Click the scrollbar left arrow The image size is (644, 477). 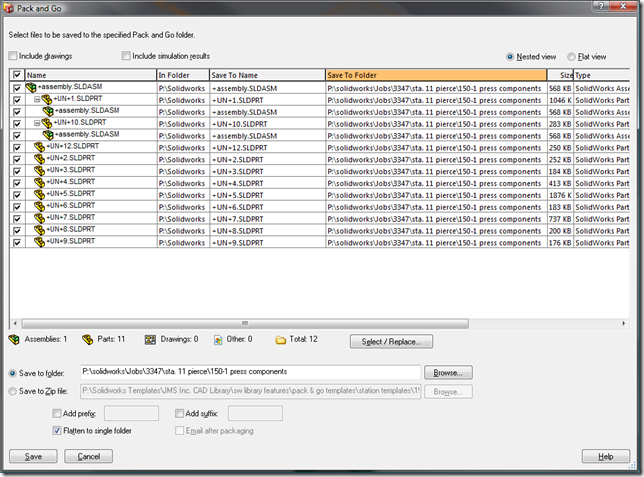(x=15, y=323)
